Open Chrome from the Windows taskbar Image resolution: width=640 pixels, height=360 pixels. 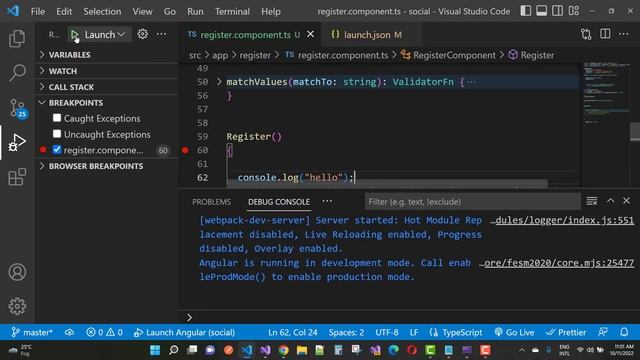pos(283,350)
